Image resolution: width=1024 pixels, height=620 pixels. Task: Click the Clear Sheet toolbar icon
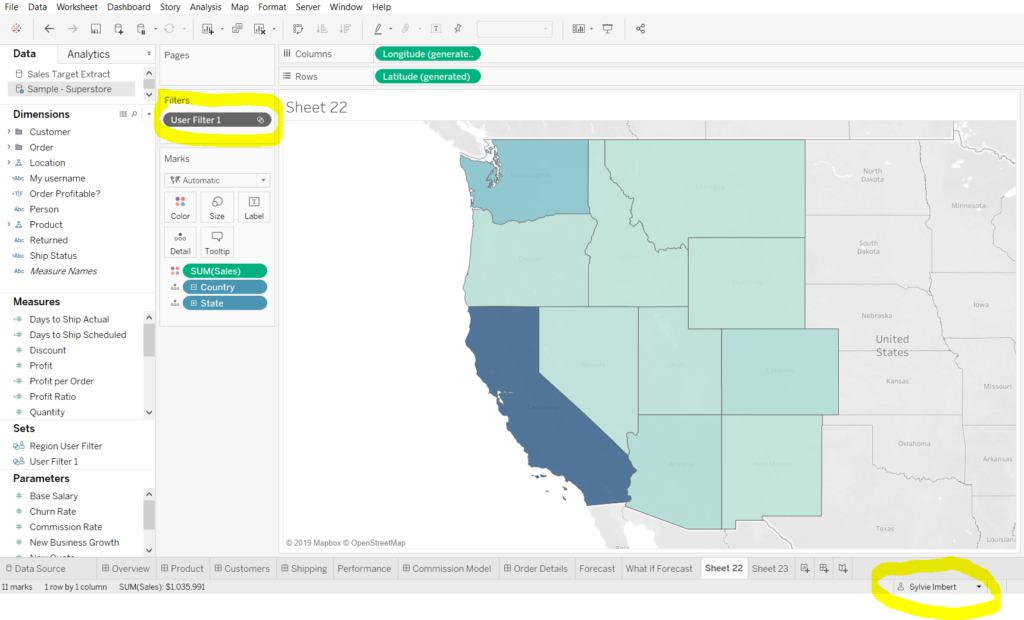pyautogui.click(x=260, y=29)
